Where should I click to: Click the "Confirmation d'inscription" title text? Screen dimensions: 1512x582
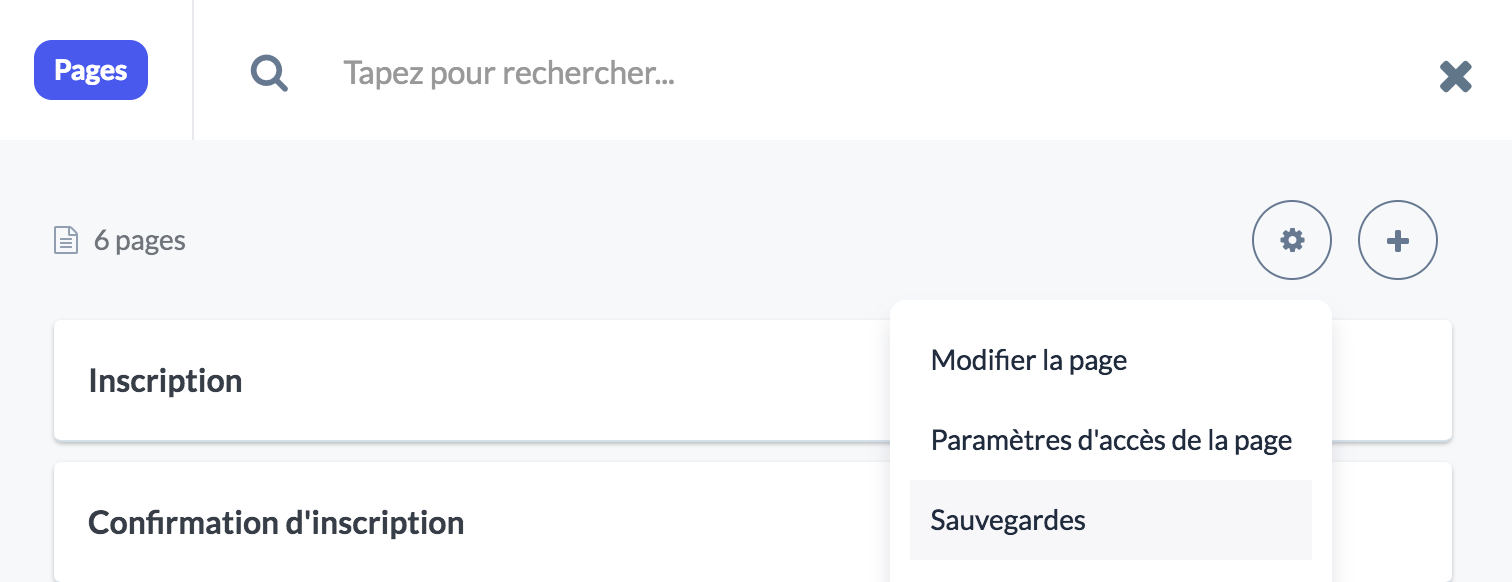276,523
